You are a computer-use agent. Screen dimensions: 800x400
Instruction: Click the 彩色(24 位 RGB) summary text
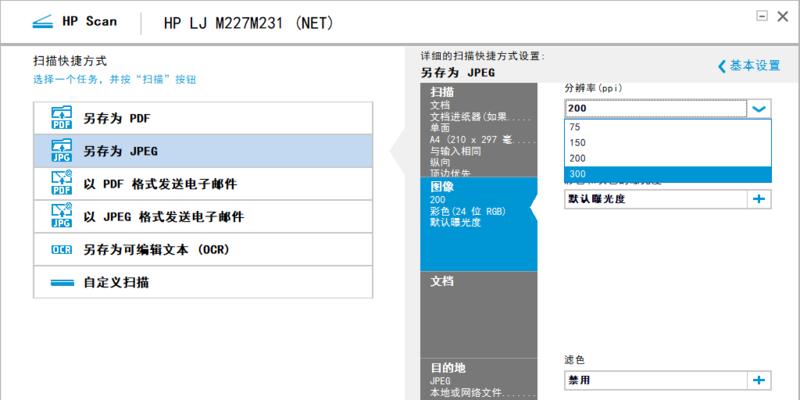pyautogui.click(x=468, y=211)
